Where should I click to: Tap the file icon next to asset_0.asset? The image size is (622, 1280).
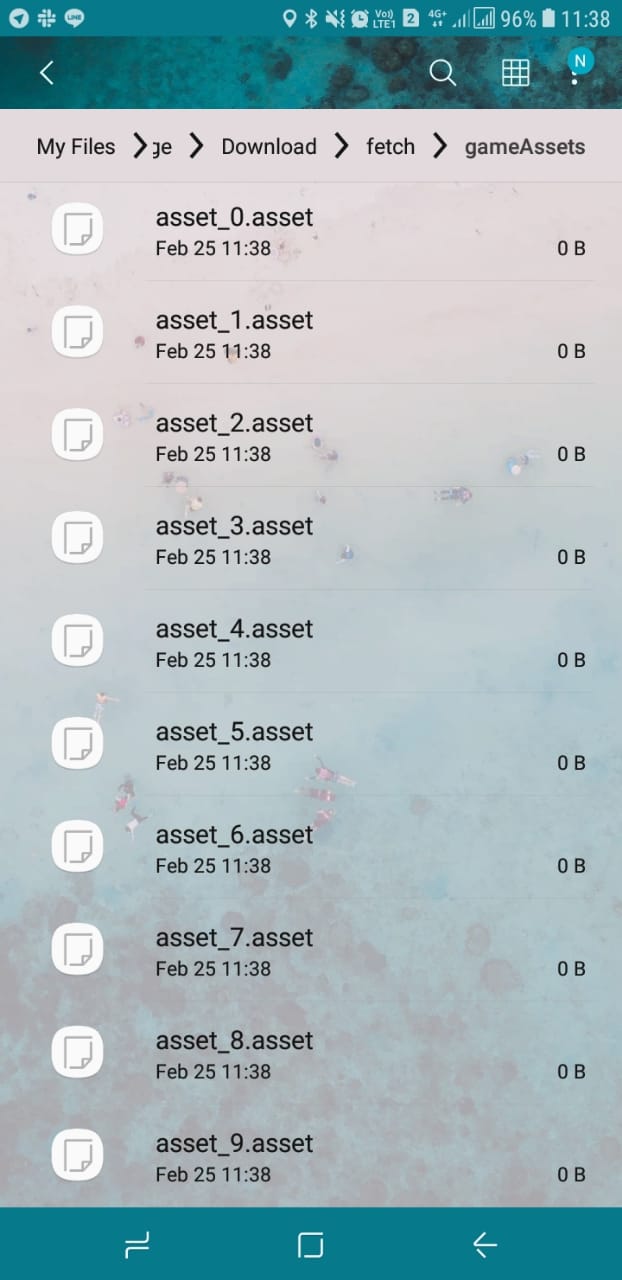[x=77, y=228]
